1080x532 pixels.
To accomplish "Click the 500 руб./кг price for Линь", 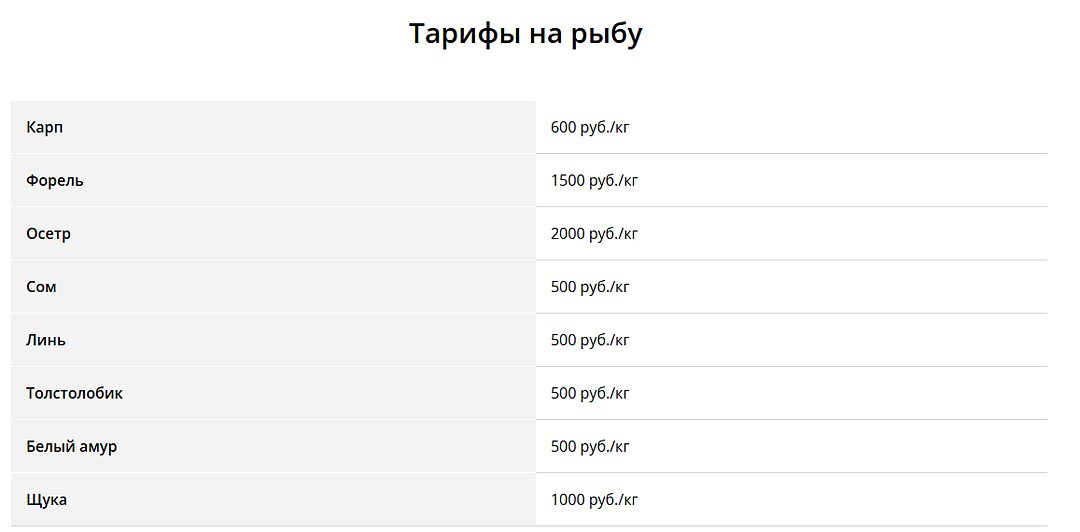I will [x=590, y=340].
